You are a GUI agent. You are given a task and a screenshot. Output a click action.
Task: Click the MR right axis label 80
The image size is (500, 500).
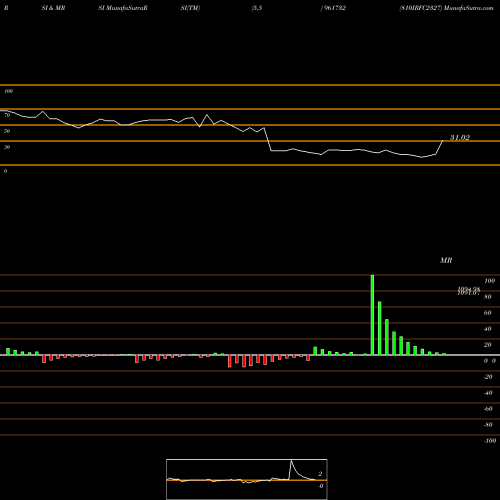488,297
